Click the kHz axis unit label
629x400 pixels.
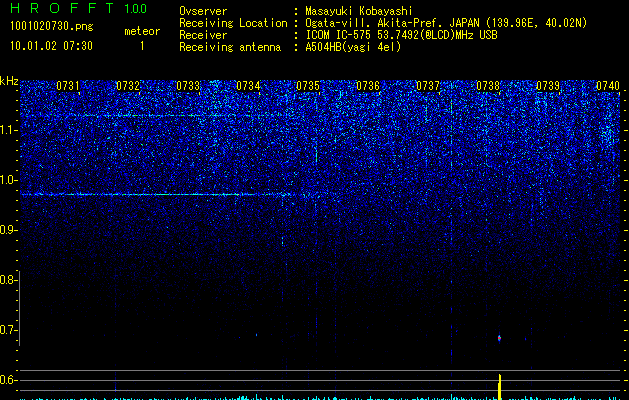9,81
